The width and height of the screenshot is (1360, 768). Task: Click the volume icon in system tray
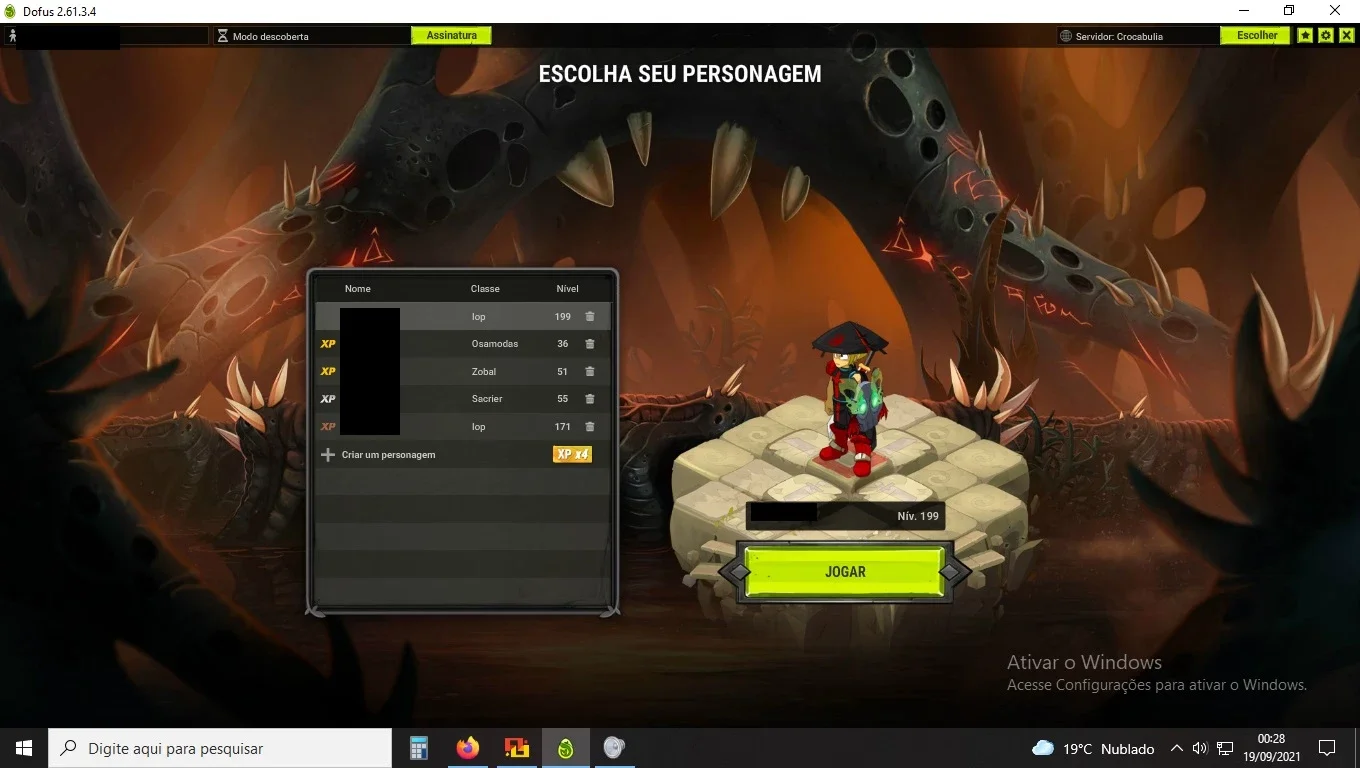click(1200, 748)
